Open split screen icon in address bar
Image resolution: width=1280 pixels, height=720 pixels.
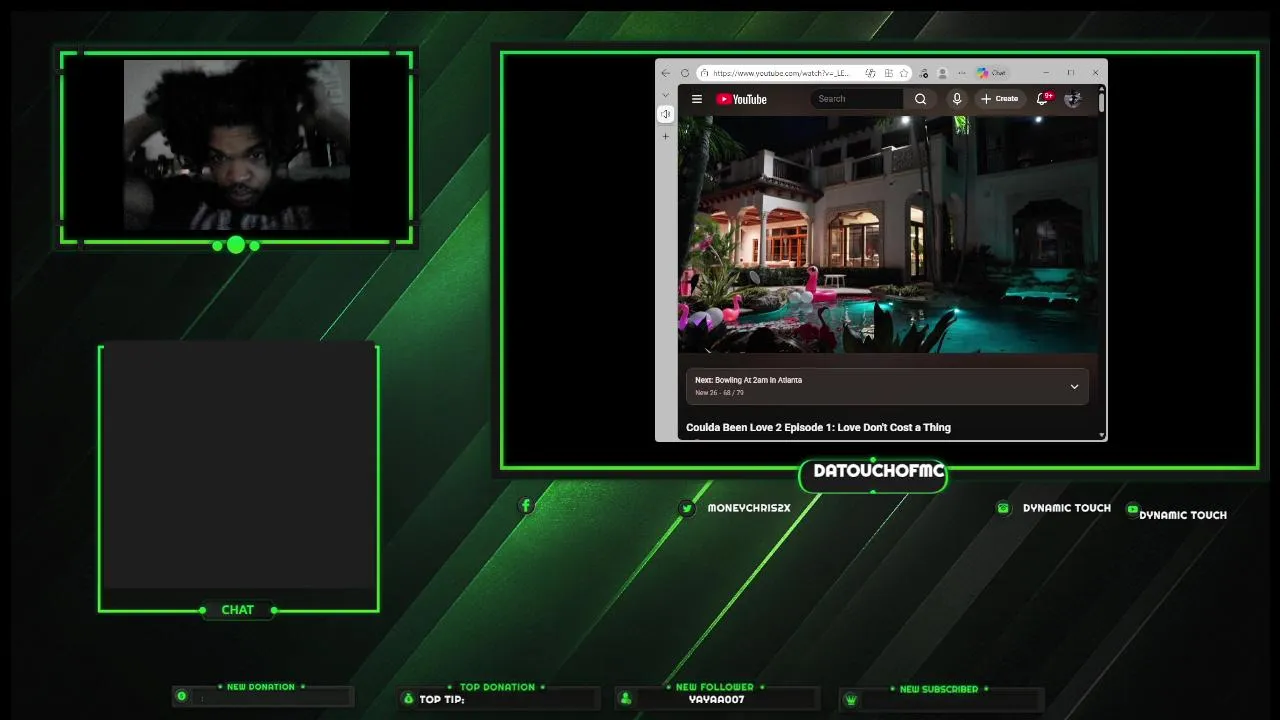pyautogui.click(x=888, y=73)
